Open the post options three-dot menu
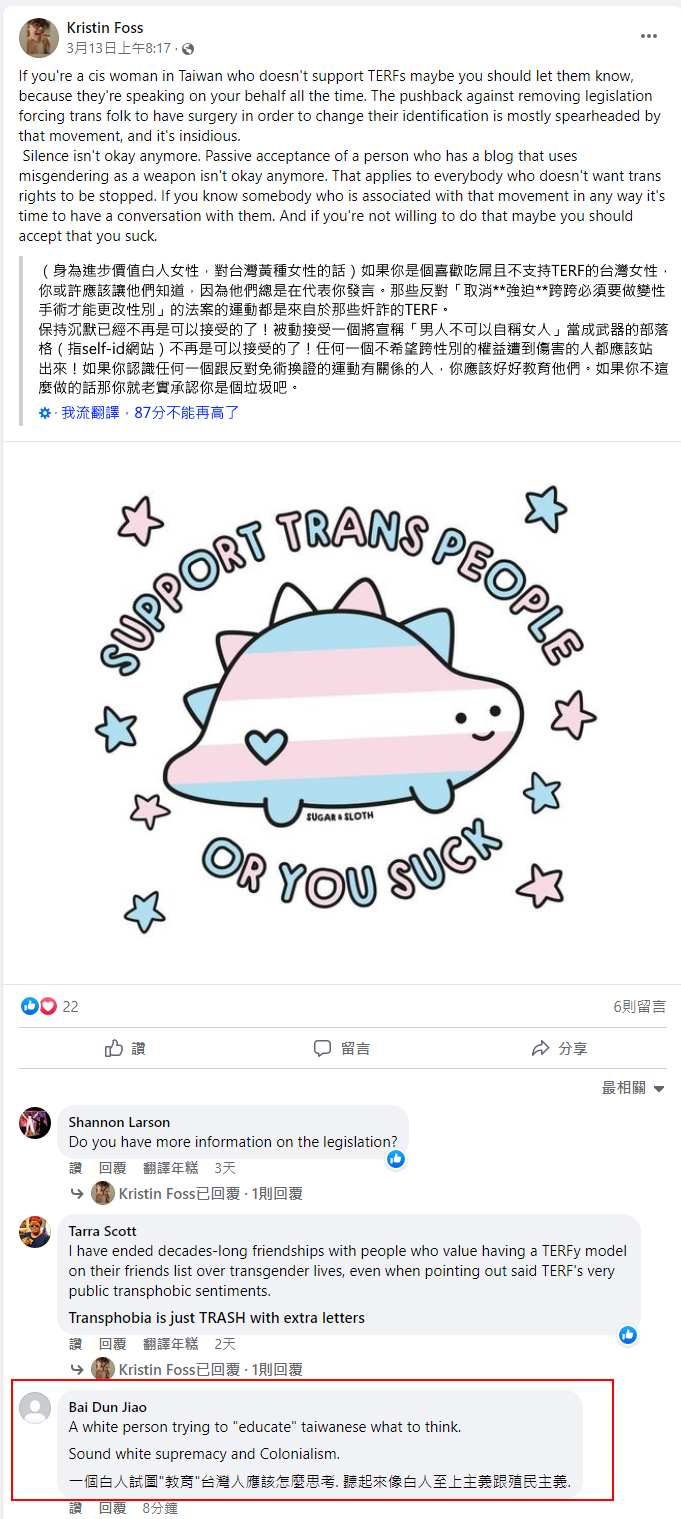Image resolution: width=681 pixels, height=1519 pixels. tap(649, 36)
